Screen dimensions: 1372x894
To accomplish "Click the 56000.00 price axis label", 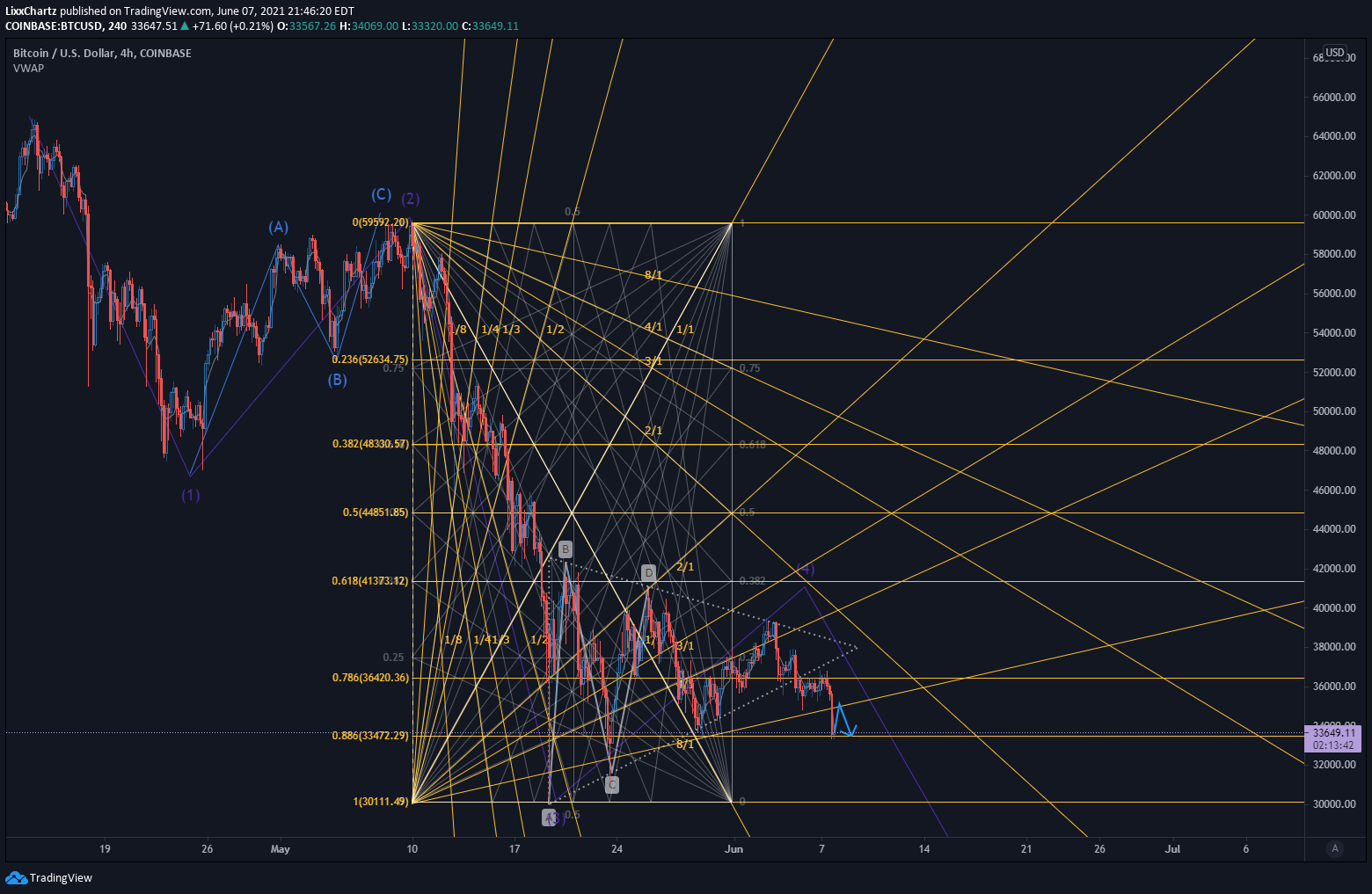I will (1333, 294).
